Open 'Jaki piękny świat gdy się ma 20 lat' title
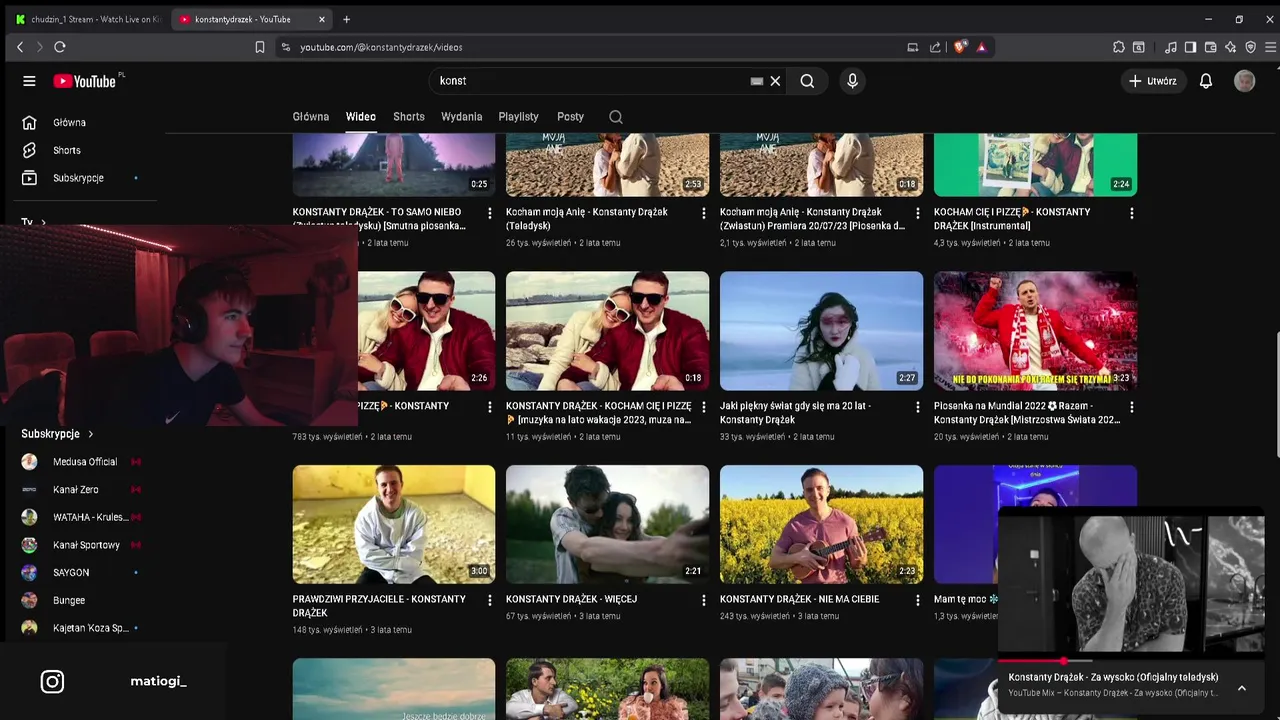 795,413
